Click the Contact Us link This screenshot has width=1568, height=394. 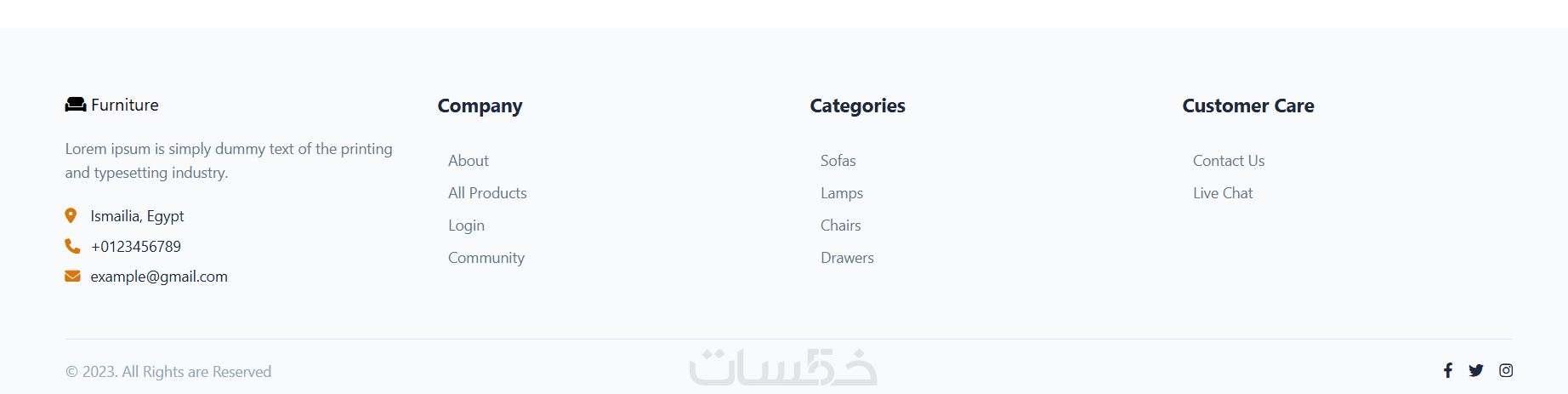[x=1228, y=161]
